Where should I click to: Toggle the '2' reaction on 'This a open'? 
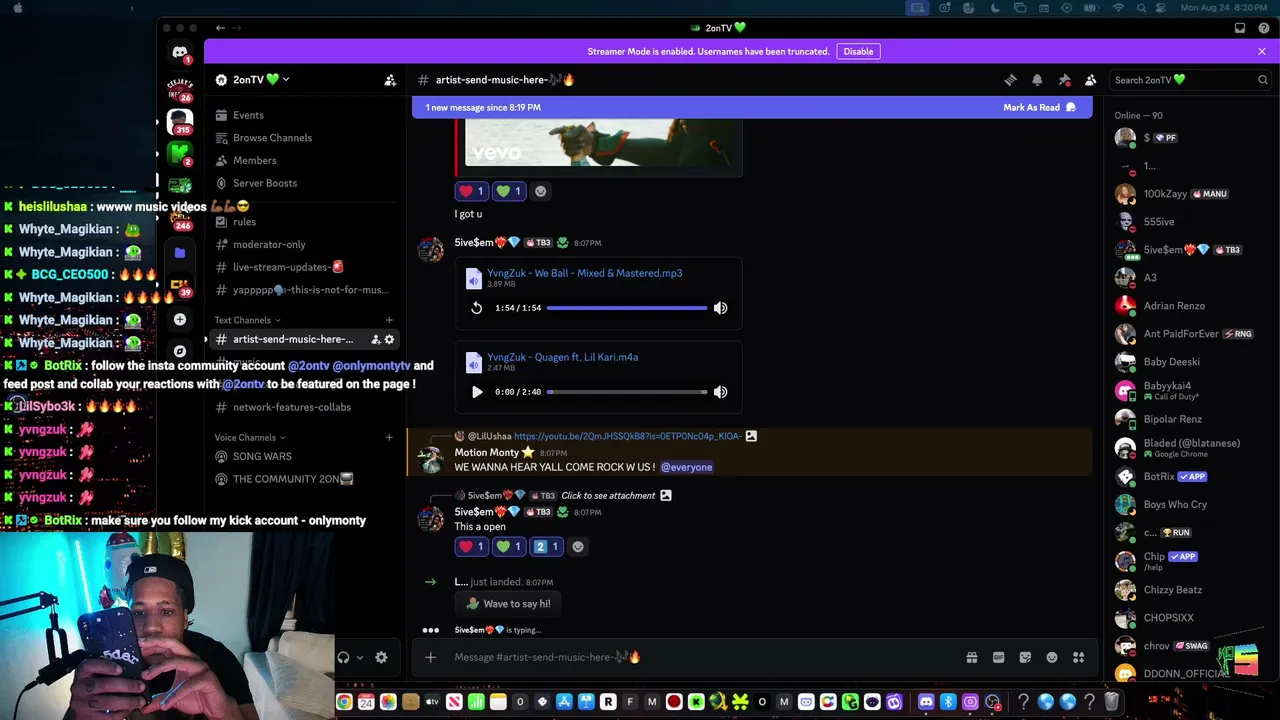546,546
